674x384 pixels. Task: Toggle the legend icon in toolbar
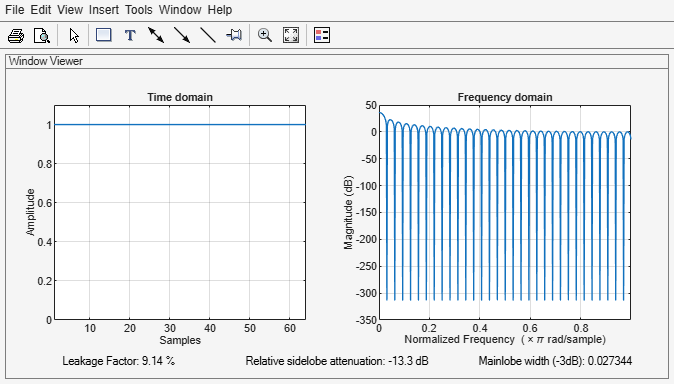(322, 35)
